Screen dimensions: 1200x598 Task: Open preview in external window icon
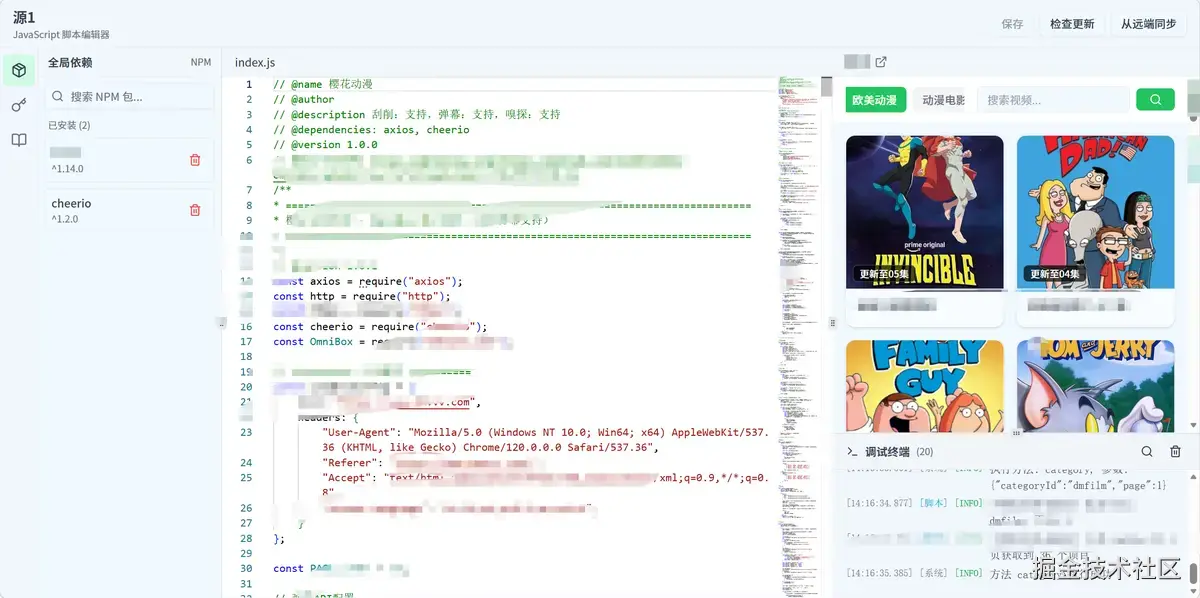coord(881,62)
